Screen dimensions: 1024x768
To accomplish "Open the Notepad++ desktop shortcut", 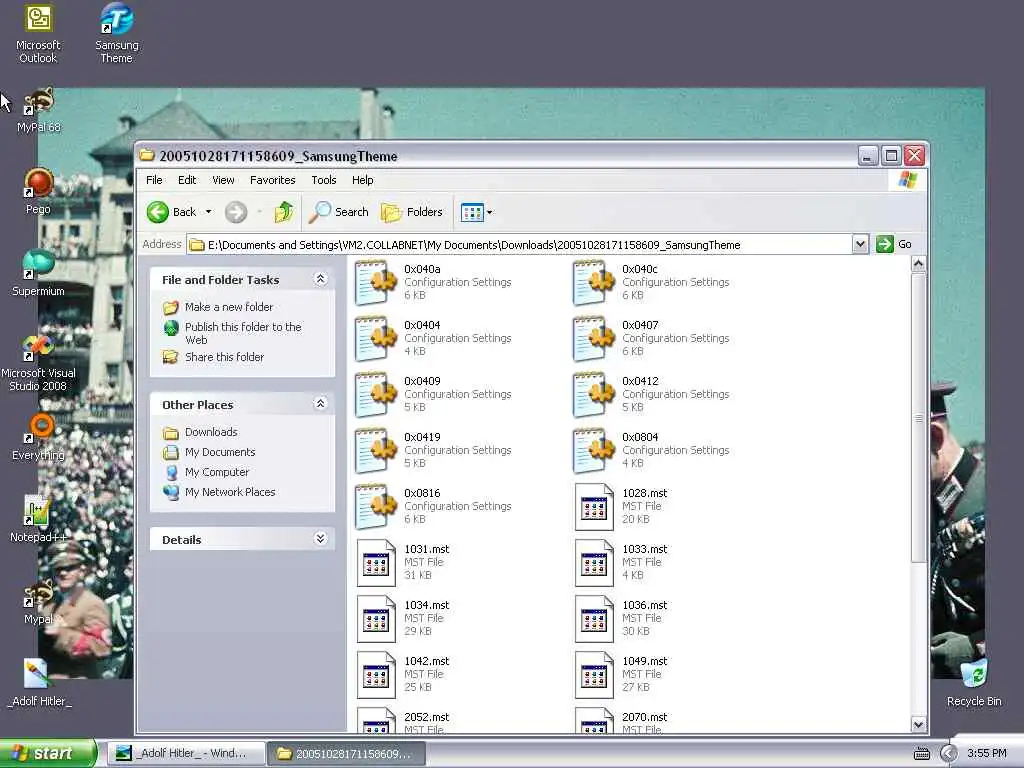I will click(x=39, y=519).
